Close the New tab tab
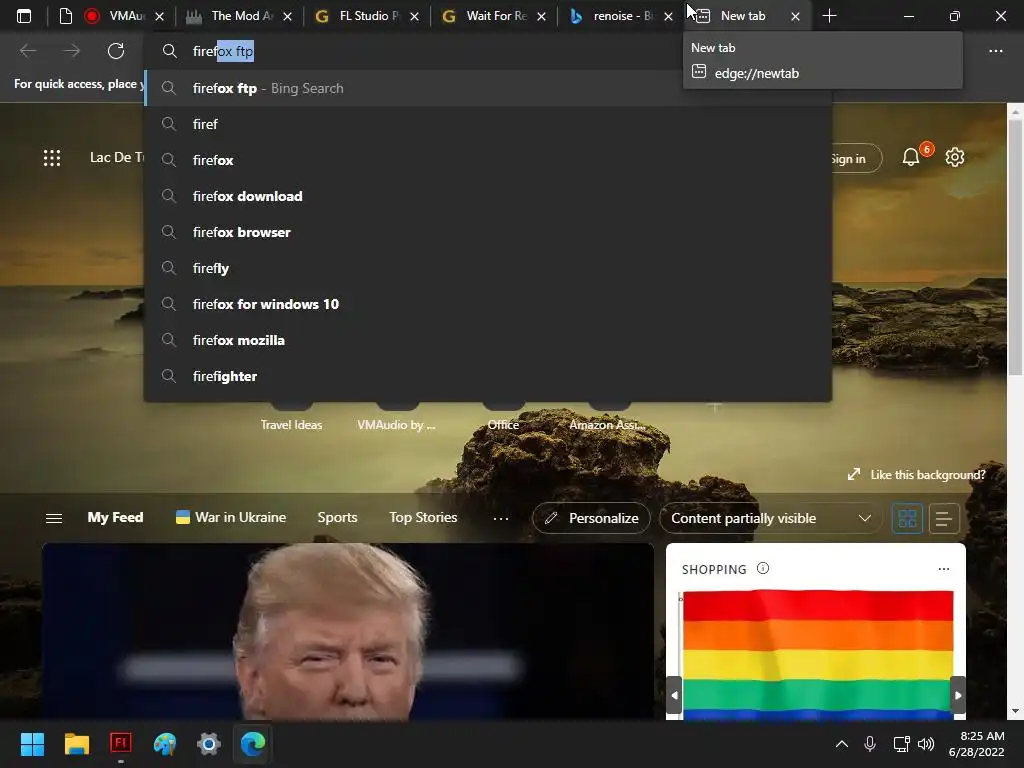 tap(795, 16)
